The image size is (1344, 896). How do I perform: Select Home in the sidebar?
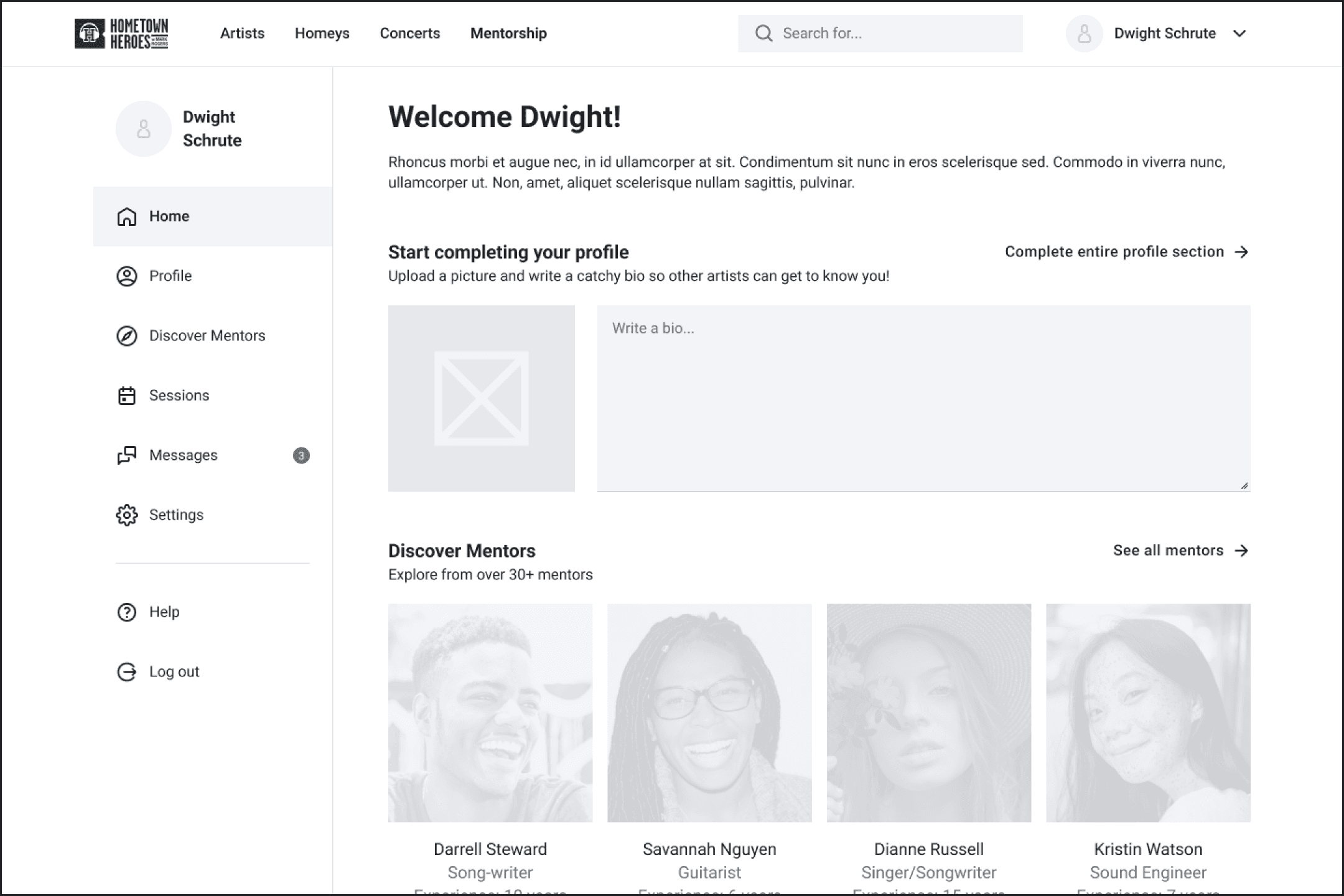point(213,217)
